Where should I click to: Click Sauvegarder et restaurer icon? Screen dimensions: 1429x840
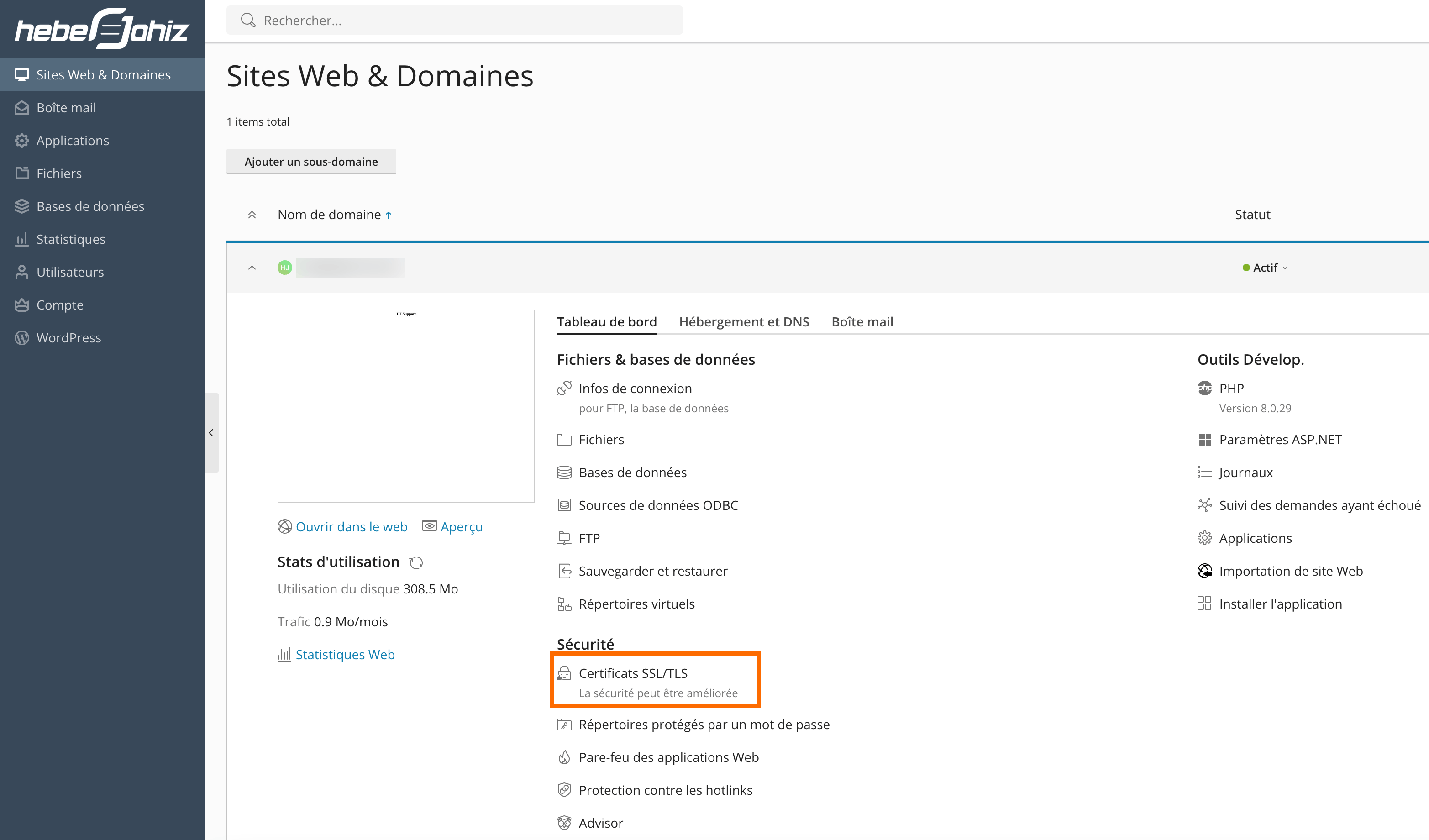point(564,571)
